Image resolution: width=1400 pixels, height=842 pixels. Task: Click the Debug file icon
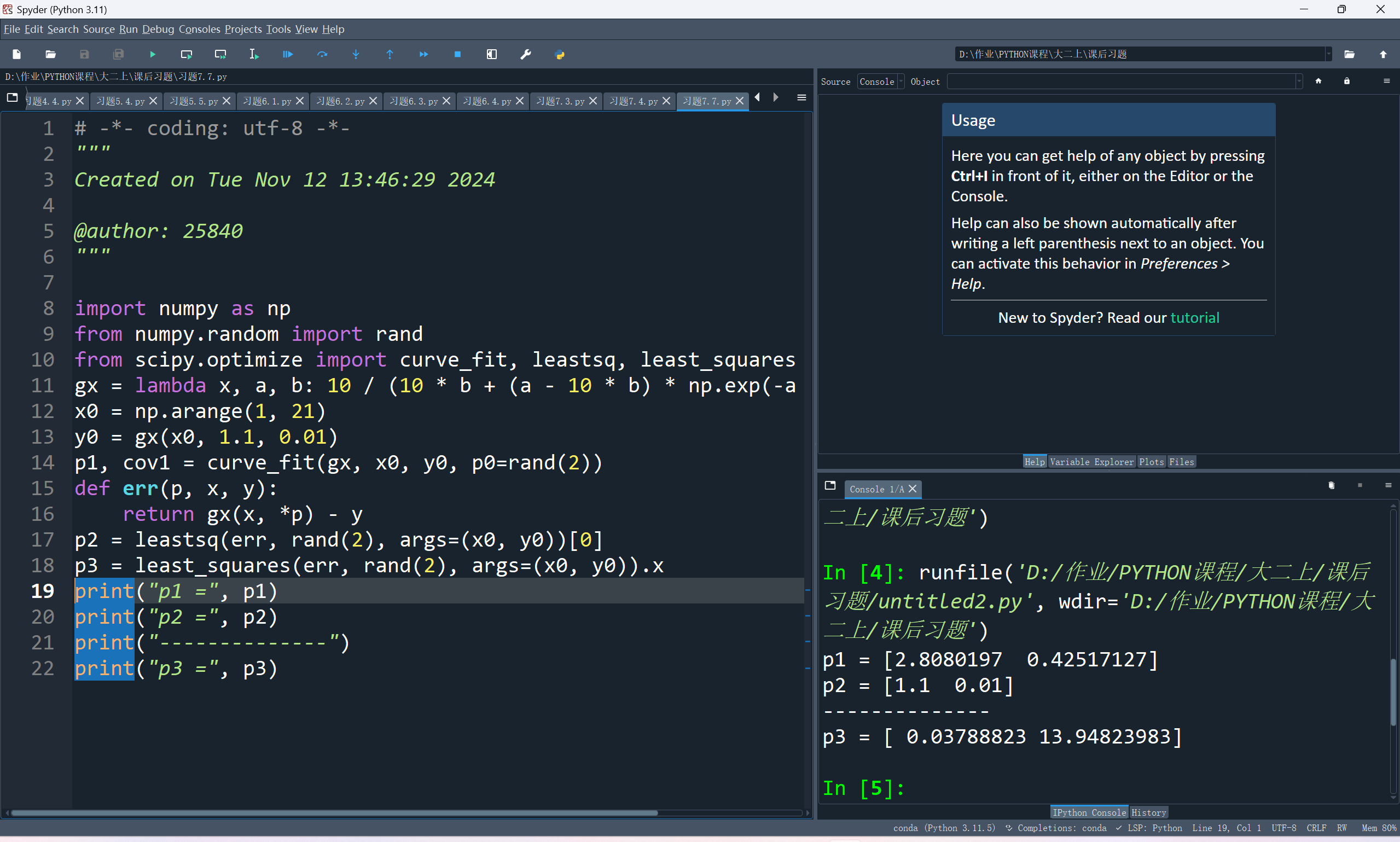288,55
